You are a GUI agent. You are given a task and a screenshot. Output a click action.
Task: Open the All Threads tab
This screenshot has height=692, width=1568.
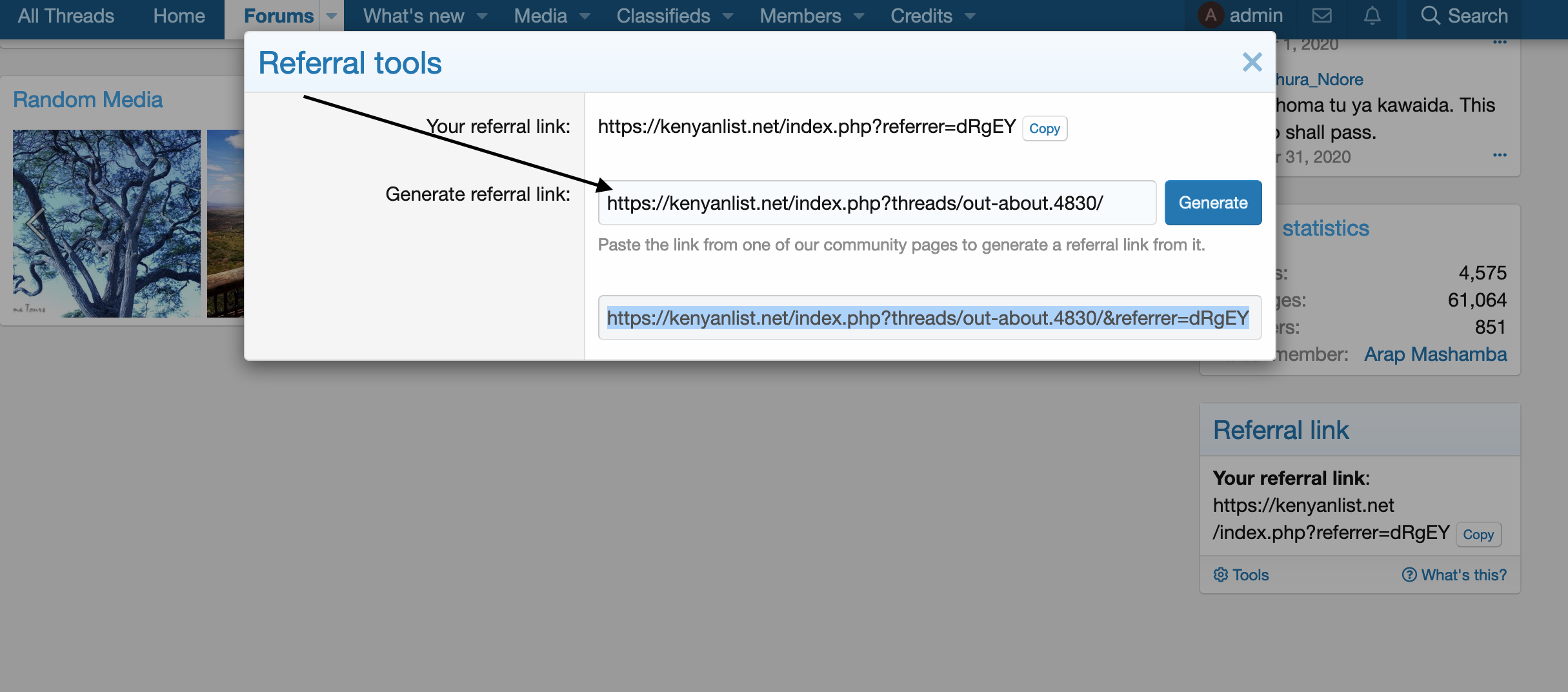tap(66, 16)
